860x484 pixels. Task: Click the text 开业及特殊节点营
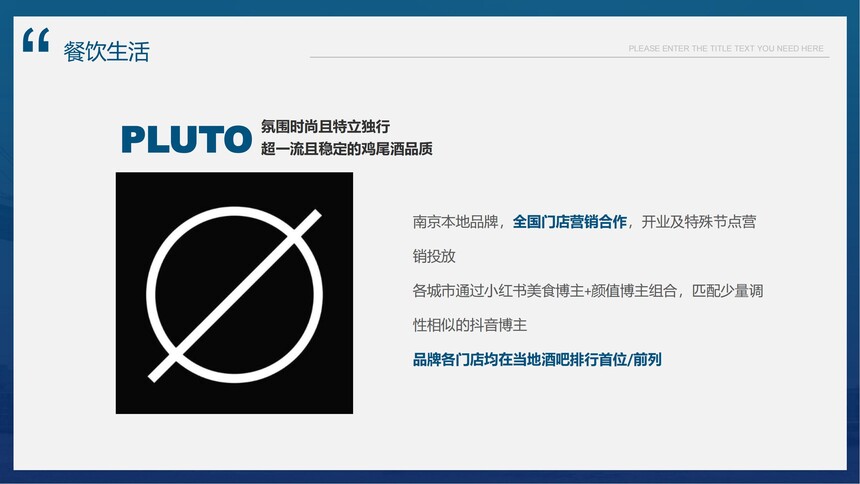(699, 222)
